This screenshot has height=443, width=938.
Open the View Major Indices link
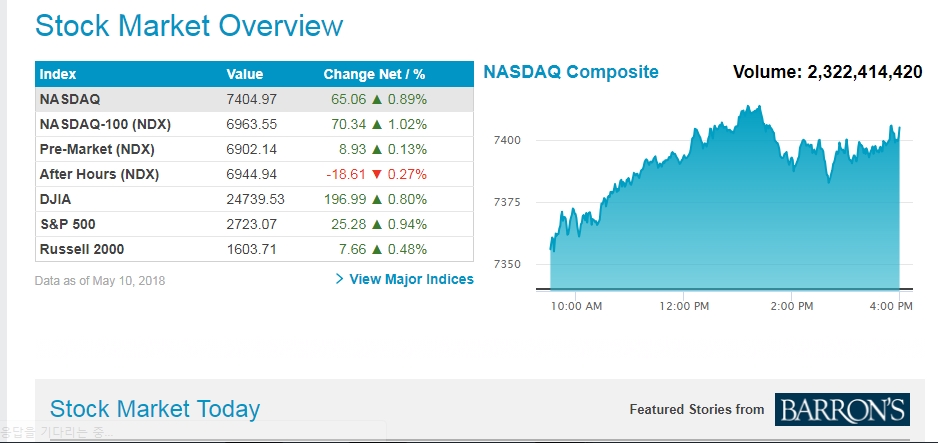(411, 279)
